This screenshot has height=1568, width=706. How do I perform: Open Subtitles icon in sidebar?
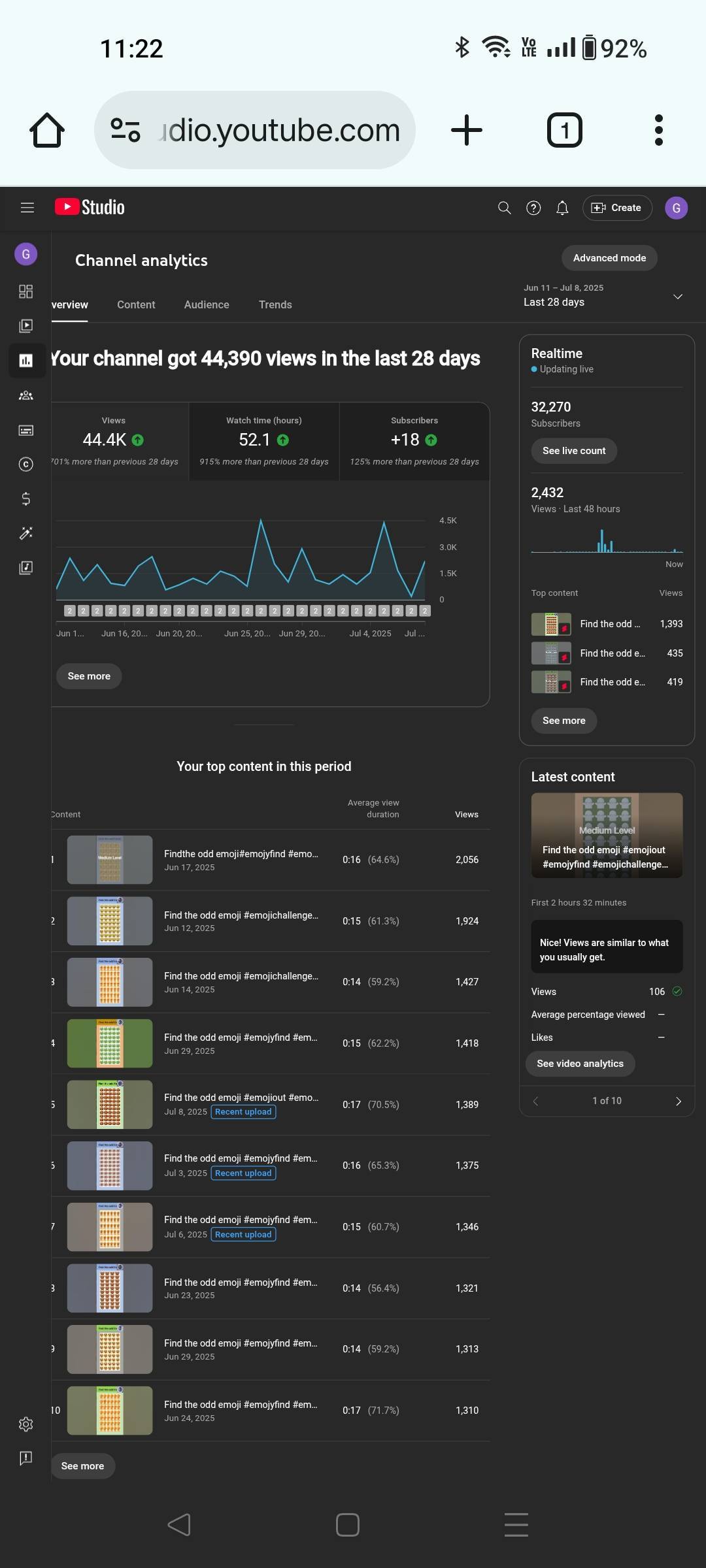[x=26, y=430]
